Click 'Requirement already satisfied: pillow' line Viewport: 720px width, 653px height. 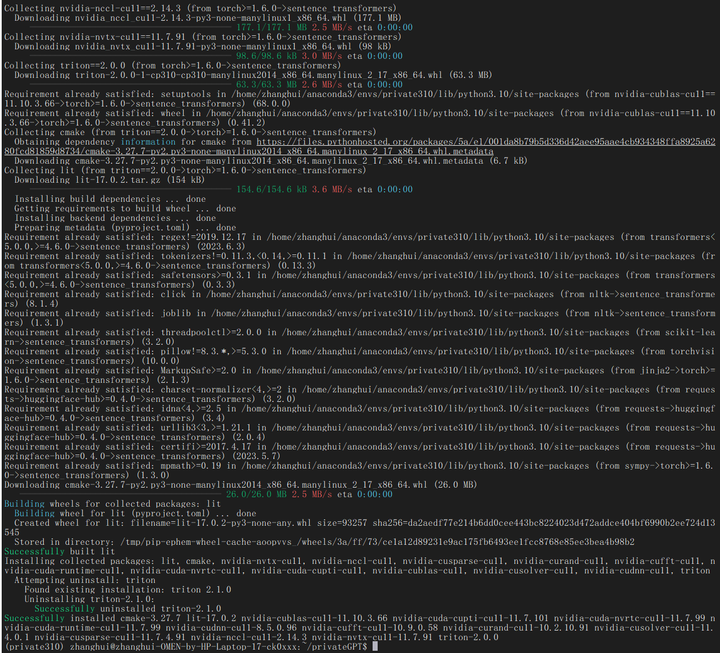[x=360, y=356]
